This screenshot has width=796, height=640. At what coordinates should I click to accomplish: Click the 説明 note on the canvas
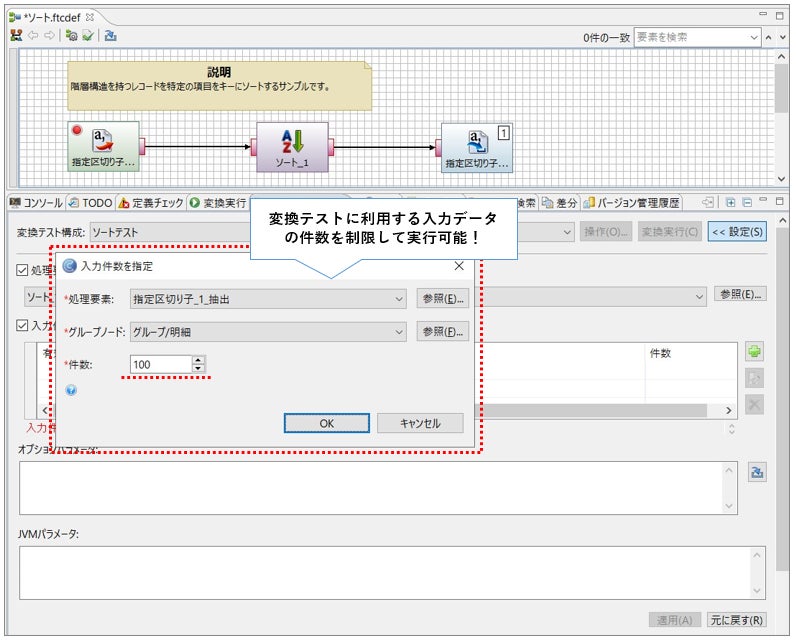(219, 86)
